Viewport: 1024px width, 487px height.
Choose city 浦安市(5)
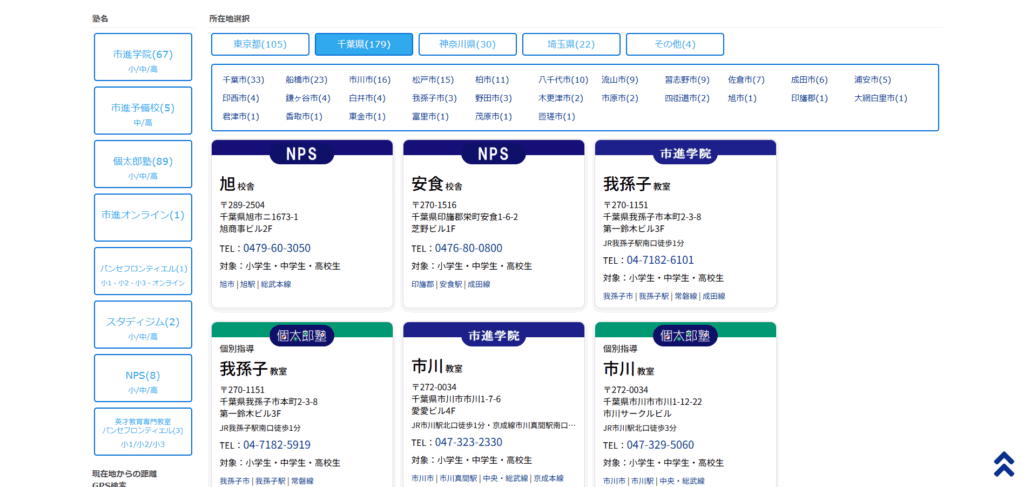coord(872,80)
